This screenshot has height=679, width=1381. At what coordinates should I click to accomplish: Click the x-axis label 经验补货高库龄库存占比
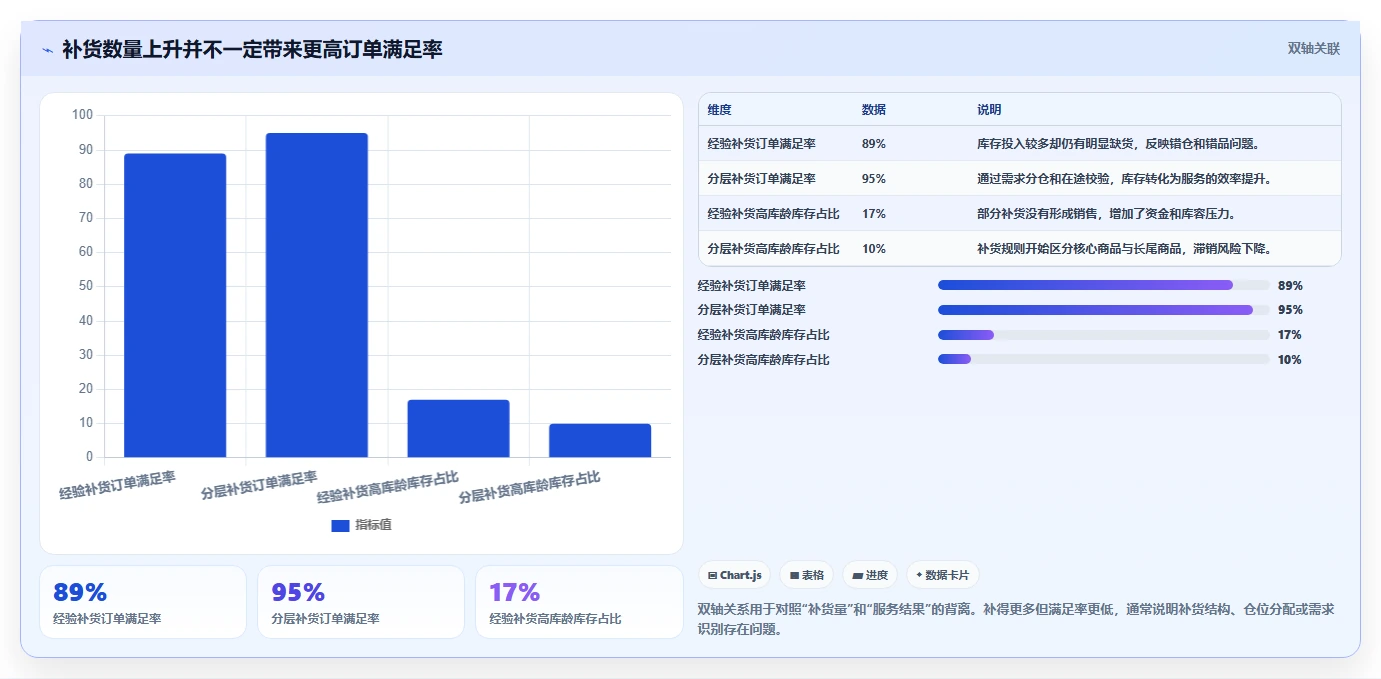[x=388, y=486]
